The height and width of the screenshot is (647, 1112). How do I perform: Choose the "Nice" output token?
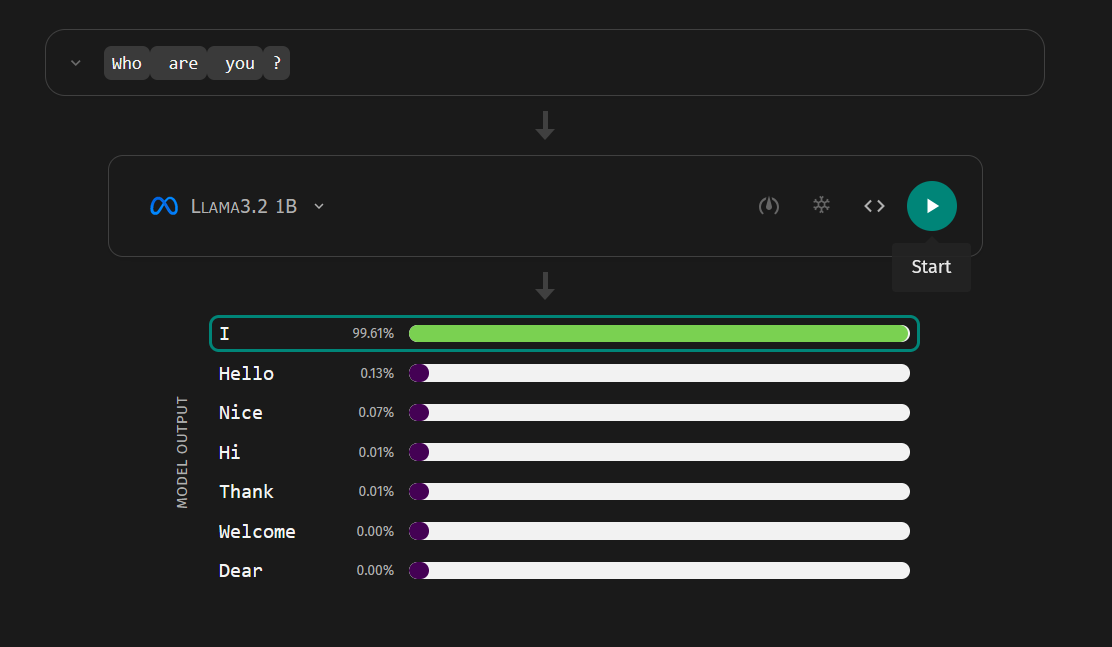tap(240, 412)
